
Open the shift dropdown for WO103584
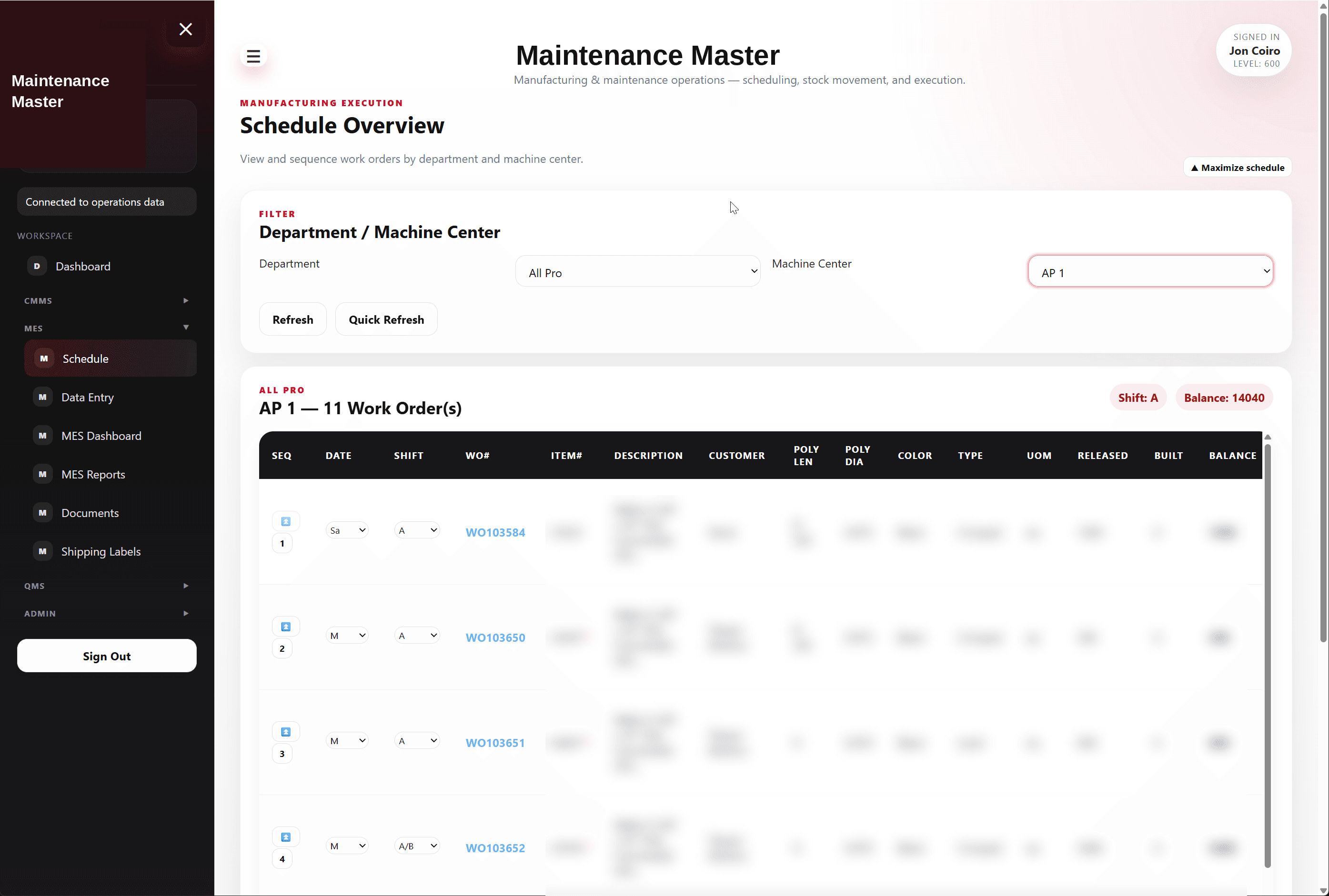pyautogui.click(x=417, y=530)
